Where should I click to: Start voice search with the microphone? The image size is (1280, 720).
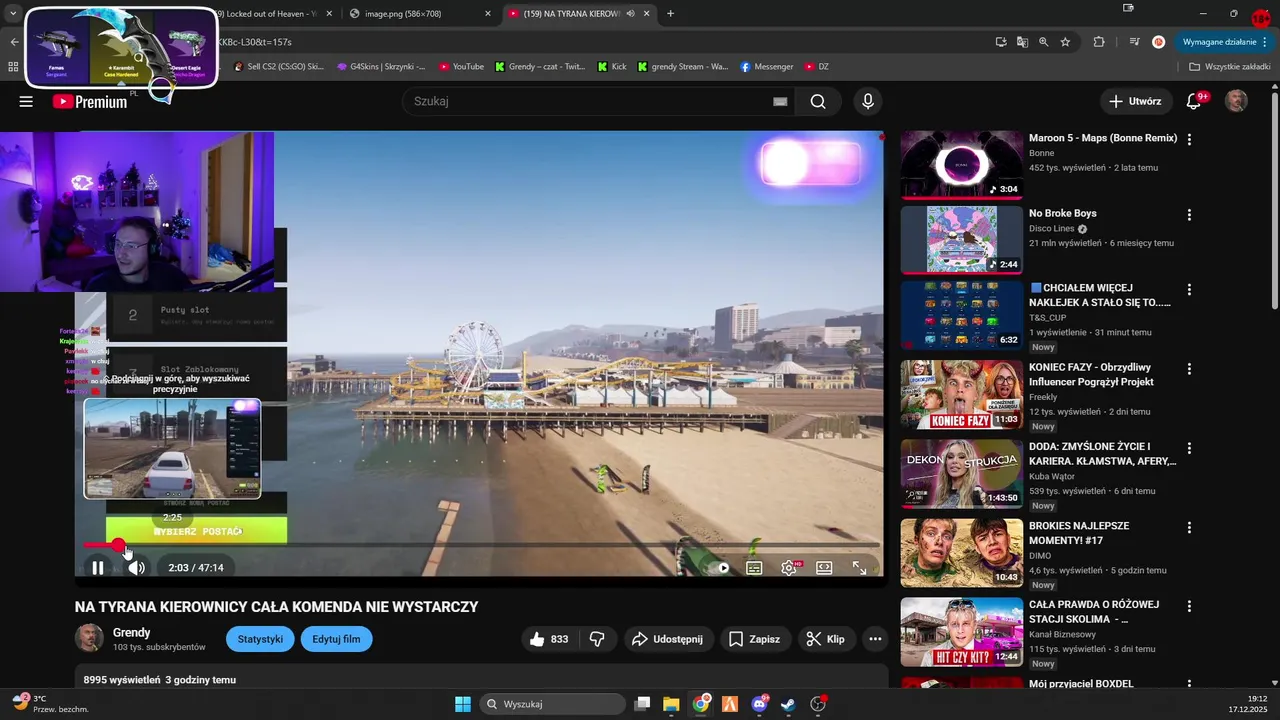pos(868,101)
